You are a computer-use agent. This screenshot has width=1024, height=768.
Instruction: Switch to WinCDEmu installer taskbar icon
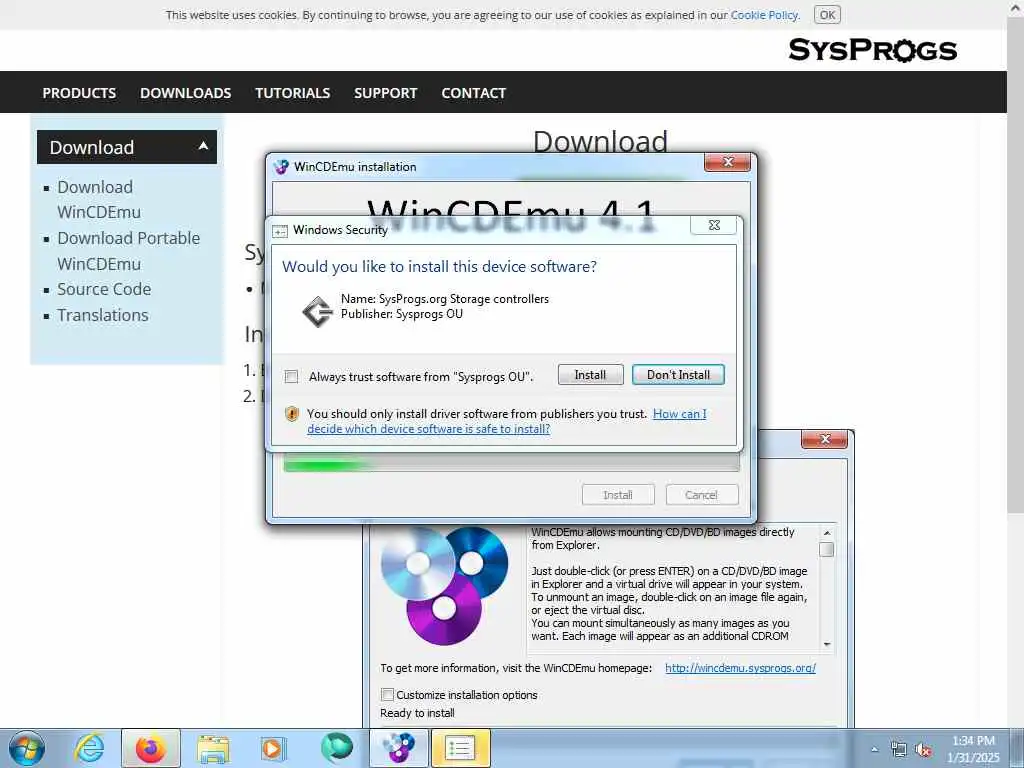point(399,748)
